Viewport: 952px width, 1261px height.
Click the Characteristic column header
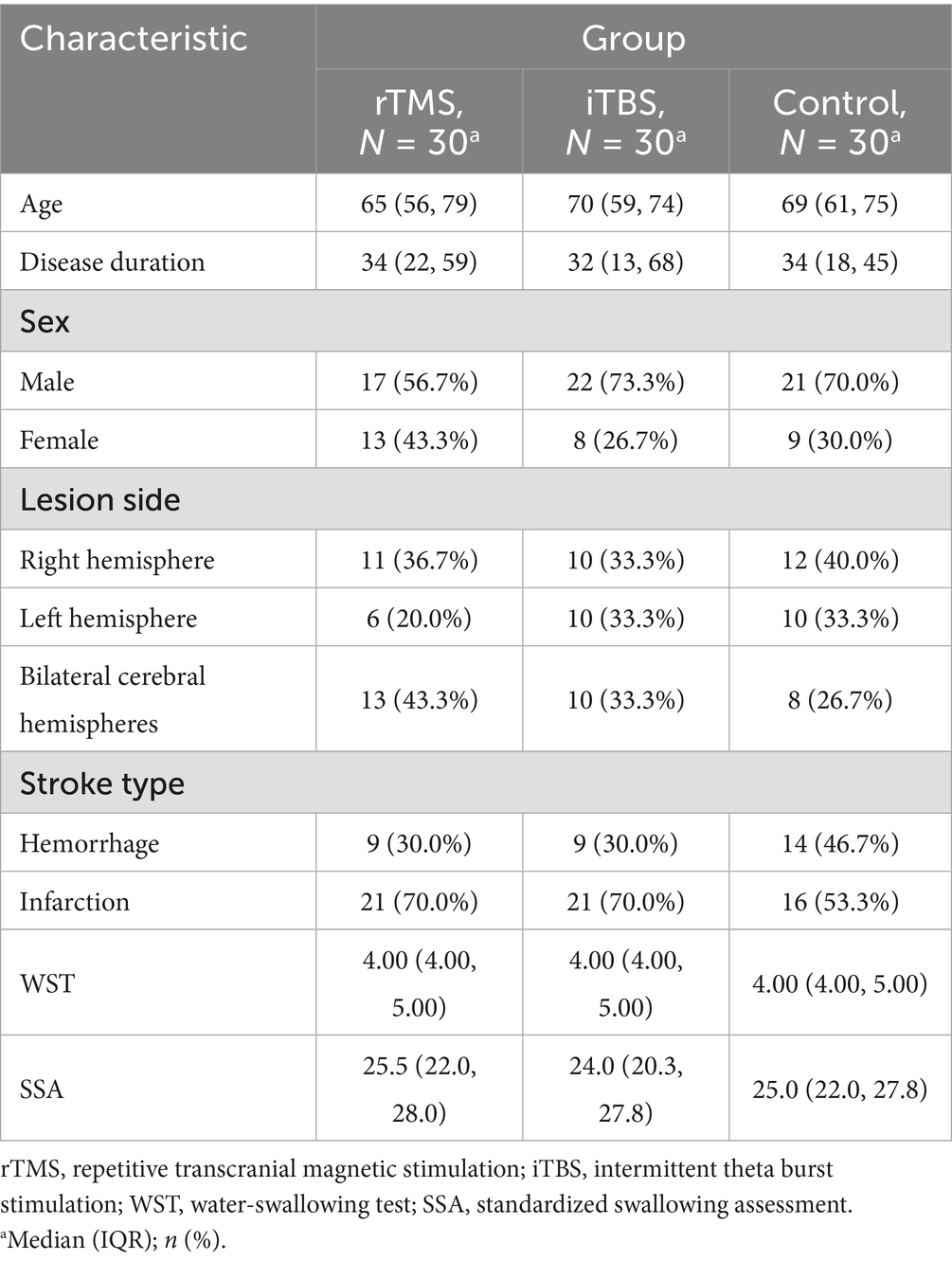pos(134,38)
